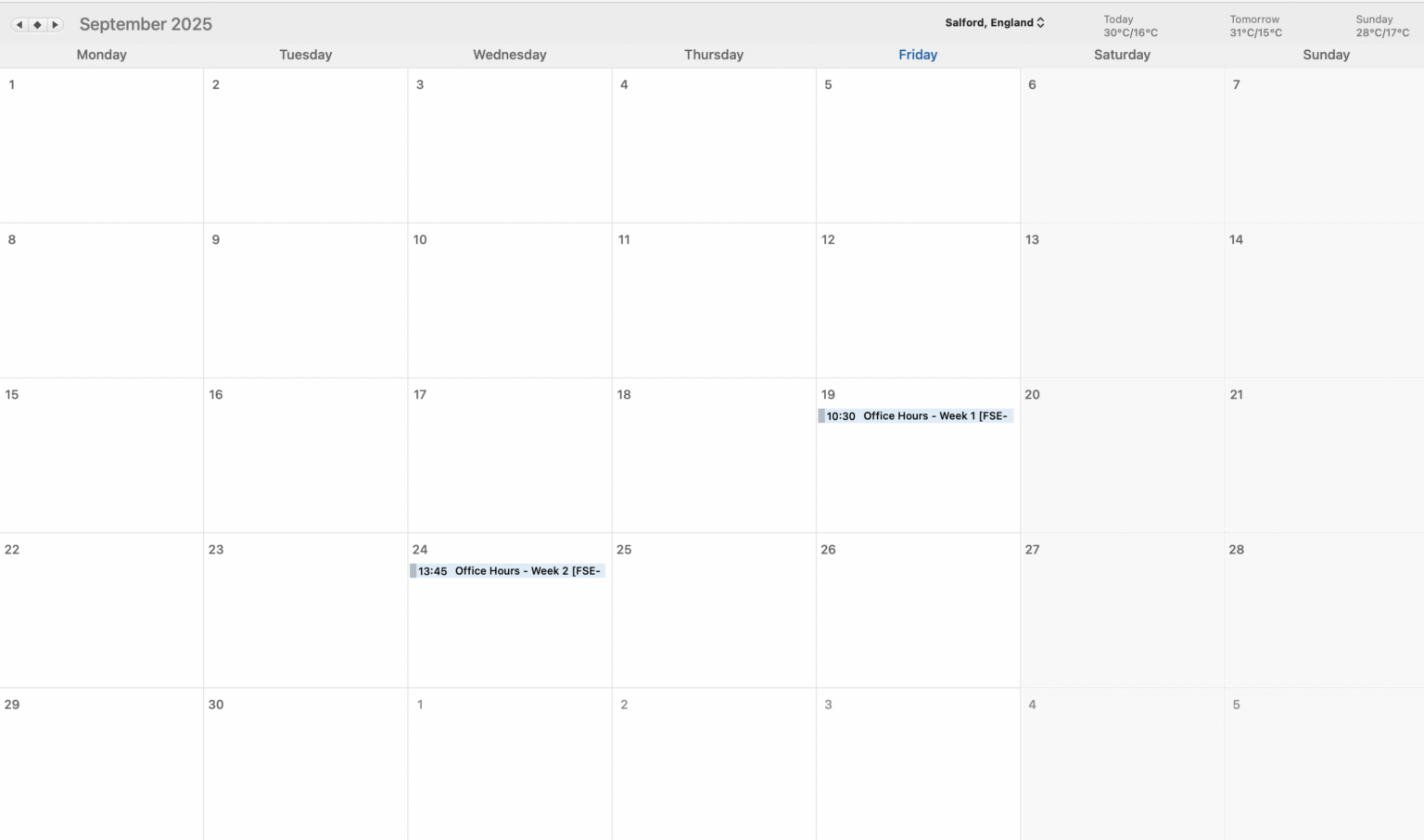The image size is (1424, 840).
Task: Click the date number 19 in the calendar
Action: point(828,394)
